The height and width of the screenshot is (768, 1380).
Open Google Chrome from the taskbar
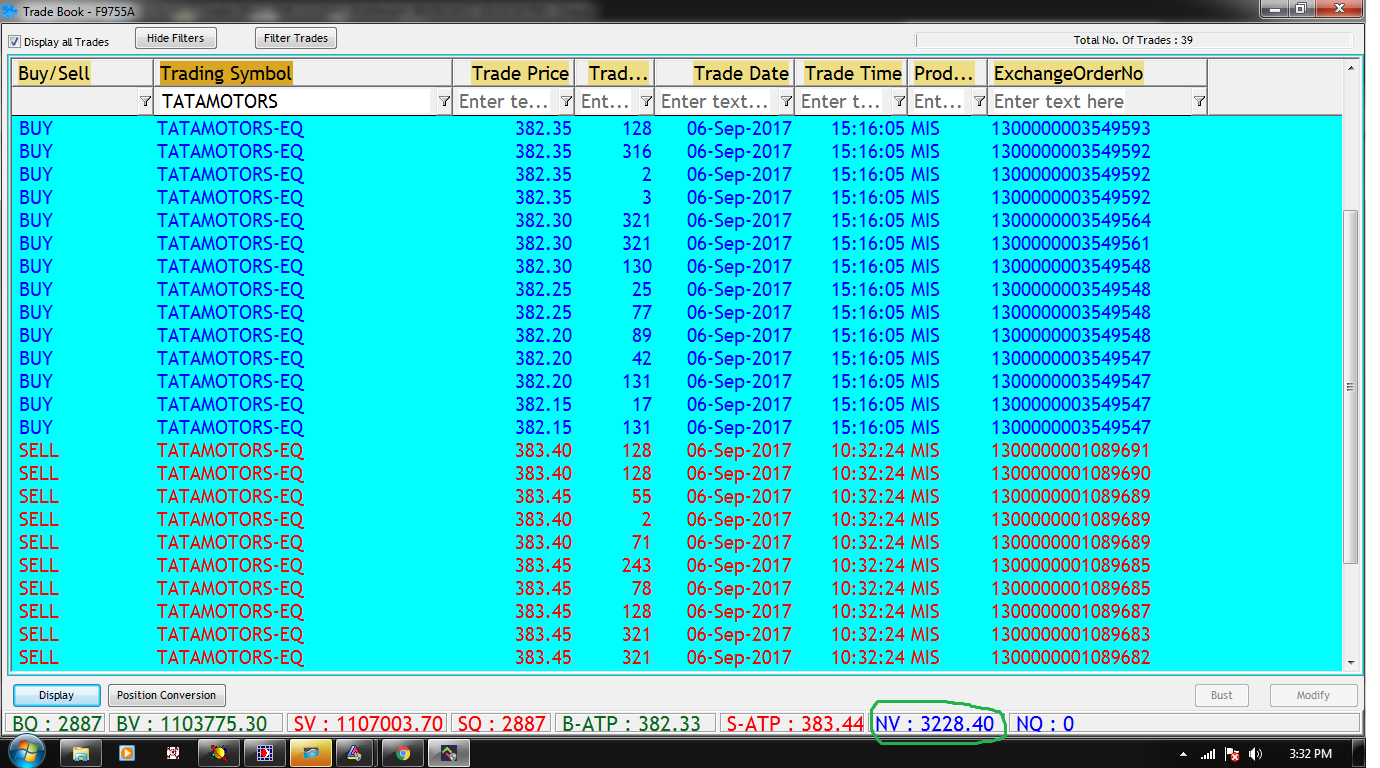pyautogui.click(x=402, y=753)
